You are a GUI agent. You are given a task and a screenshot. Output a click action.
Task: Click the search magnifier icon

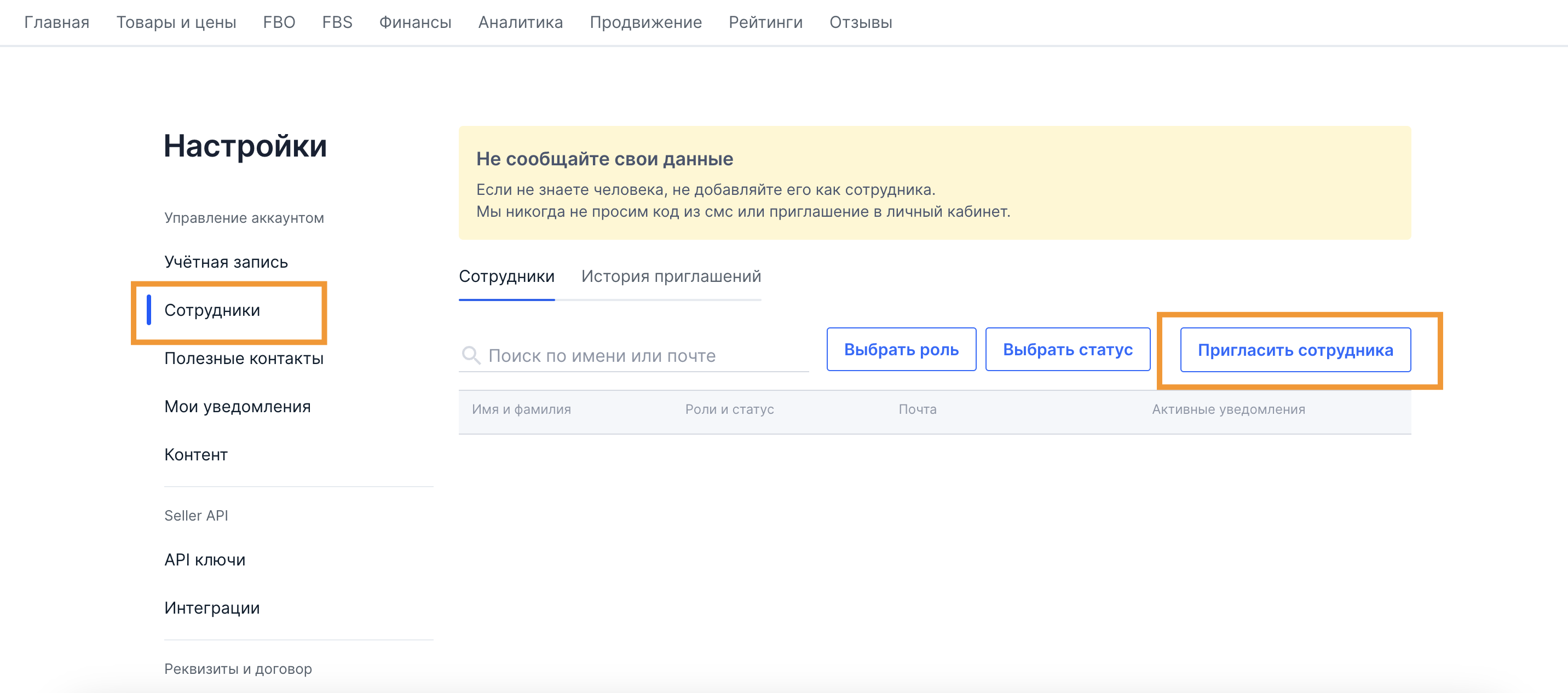click(x=470, y=355)
